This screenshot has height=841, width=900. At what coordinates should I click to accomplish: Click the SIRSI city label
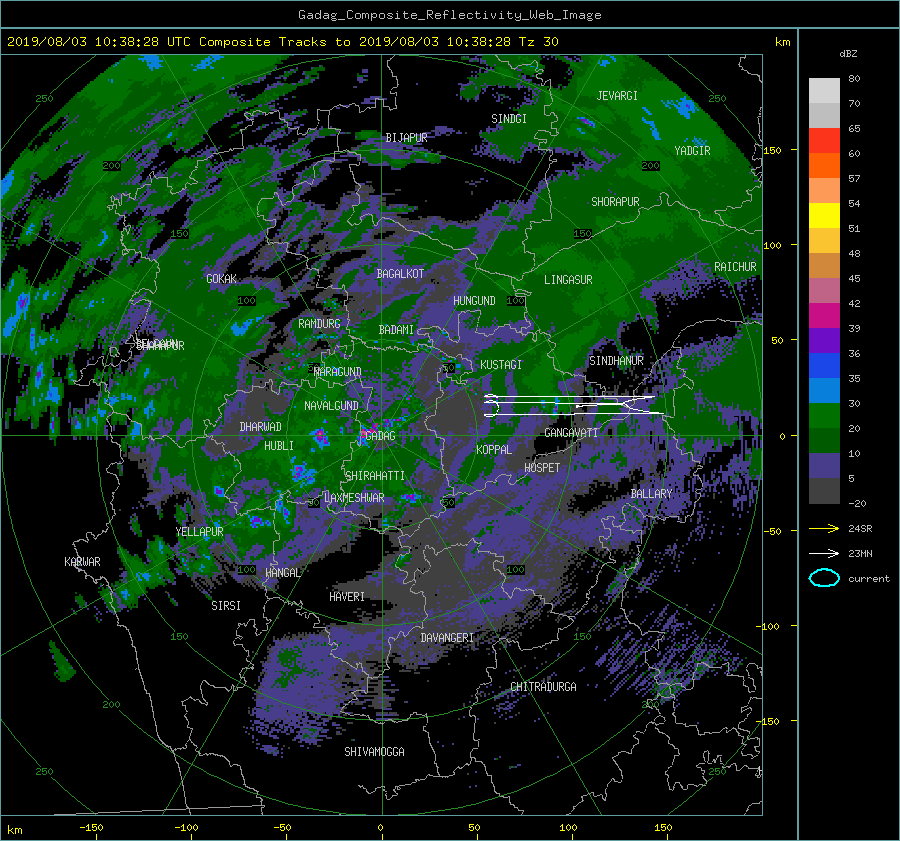point(226,606)
